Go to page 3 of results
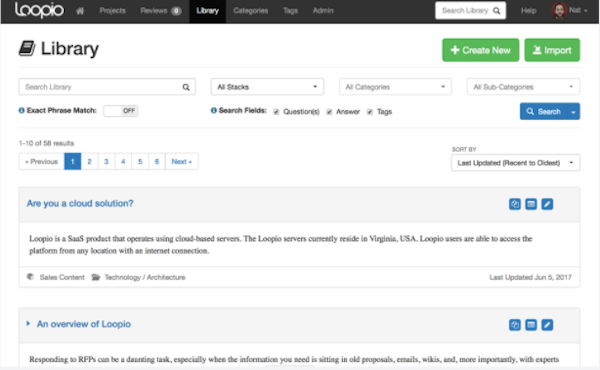The image size is (600, 370). [106, 161]
